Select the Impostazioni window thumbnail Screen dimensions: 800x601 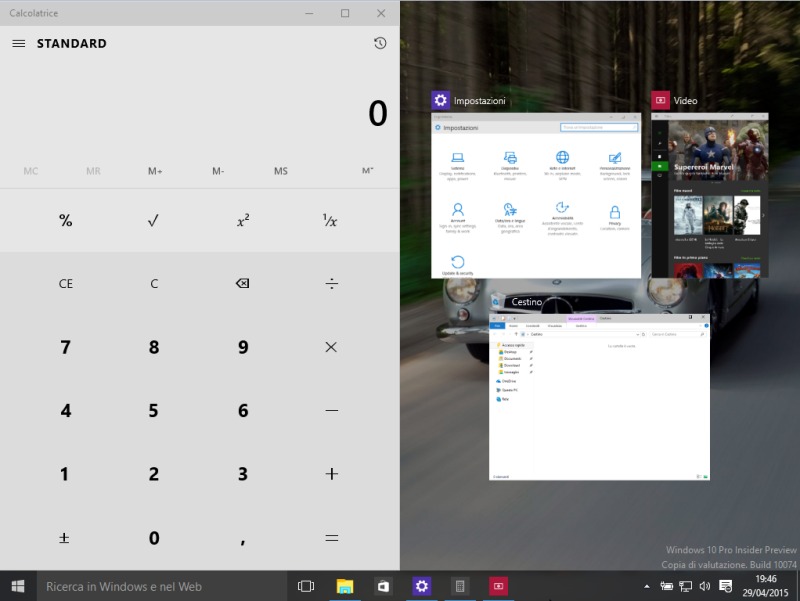coord(535,195)
